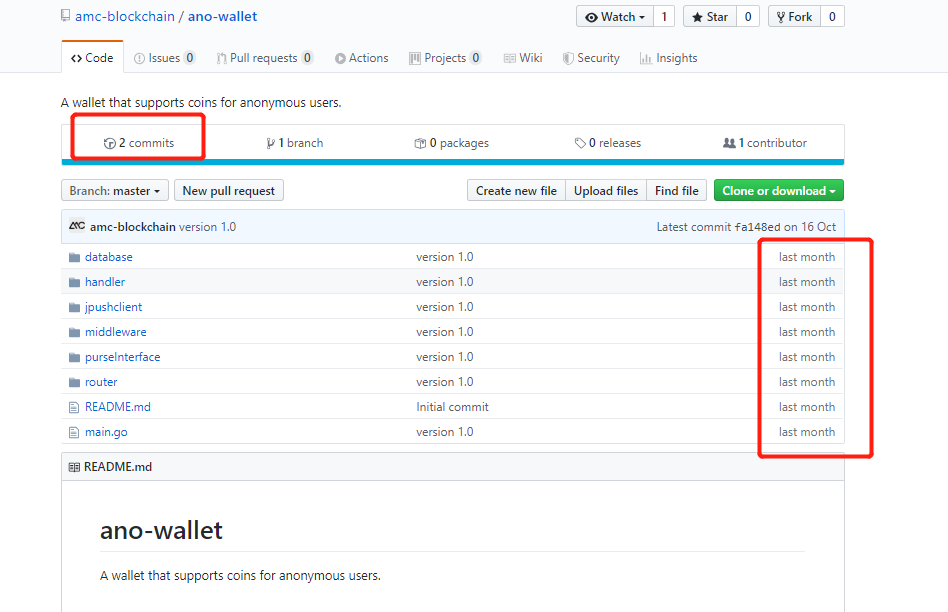Open the handler folder
The image size is (948, 612).
[105, 282]
